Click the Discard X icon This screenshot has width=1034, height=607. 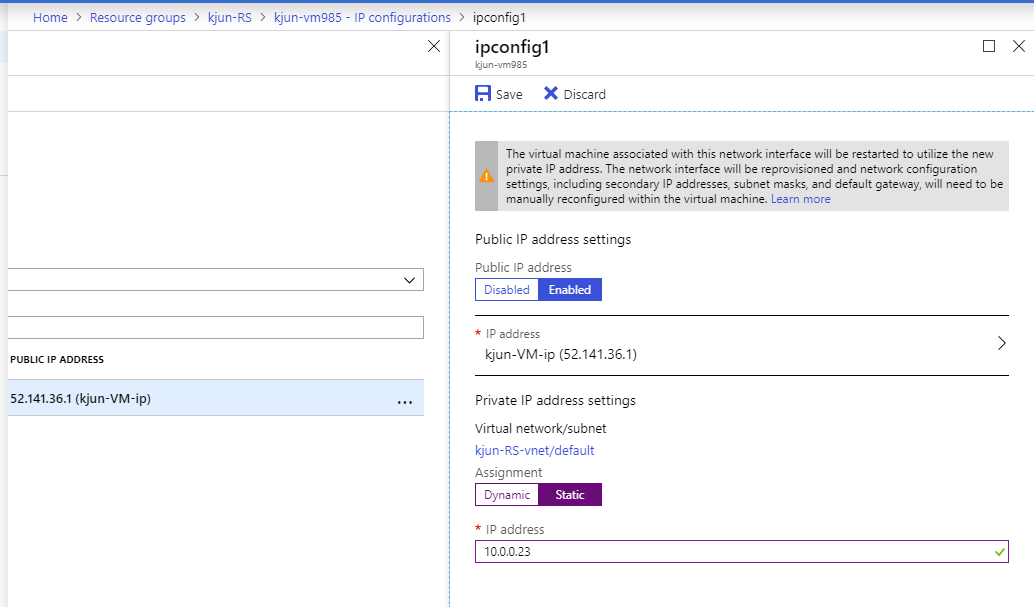click(551, 94)
